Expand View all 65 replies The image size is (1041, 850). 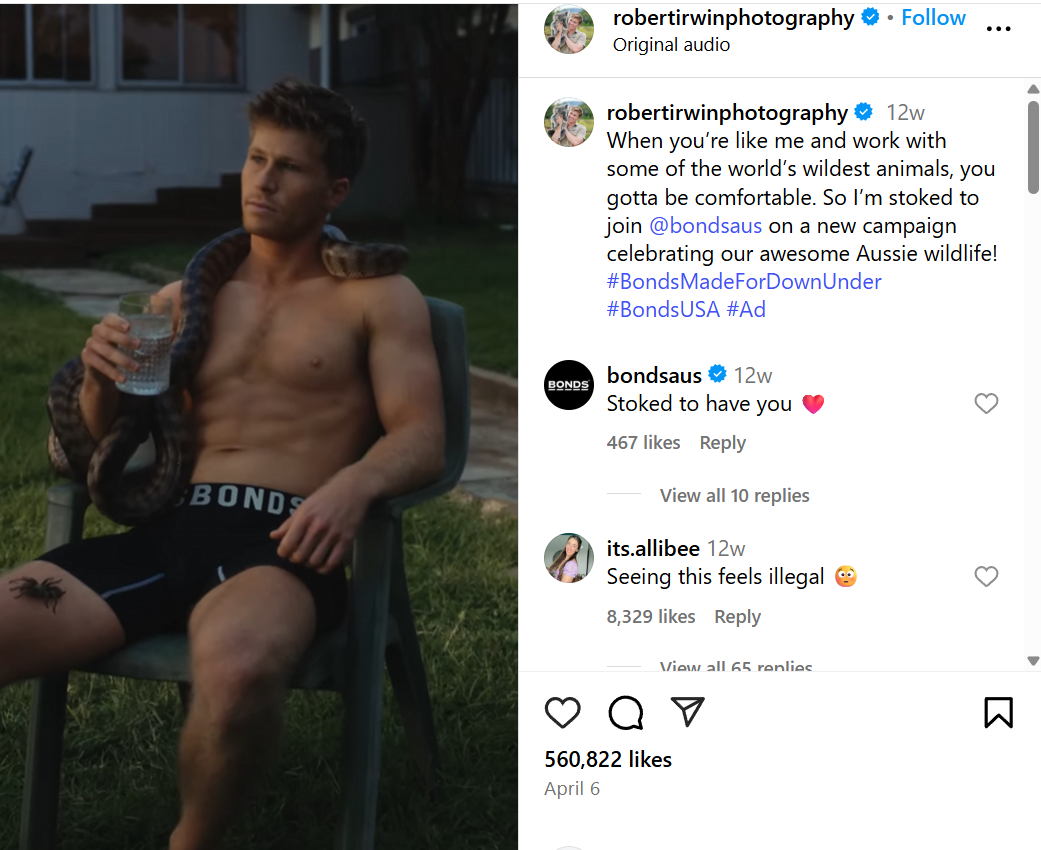(736, 665)
